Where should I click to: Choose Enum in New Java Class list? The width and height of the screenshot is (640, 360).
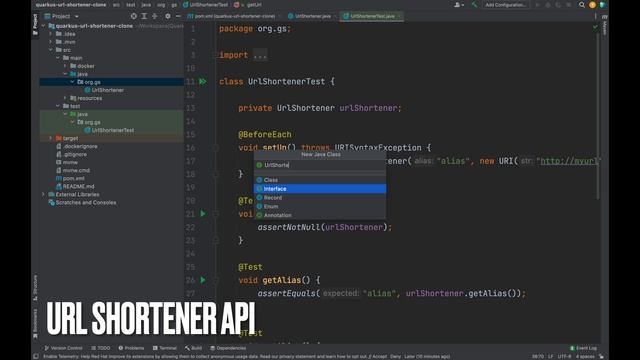tap(320, 207)
